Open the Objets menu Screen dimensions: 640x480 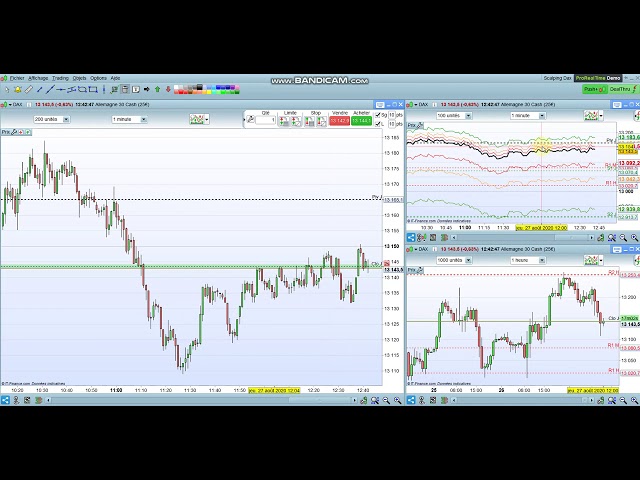[80, 78]
